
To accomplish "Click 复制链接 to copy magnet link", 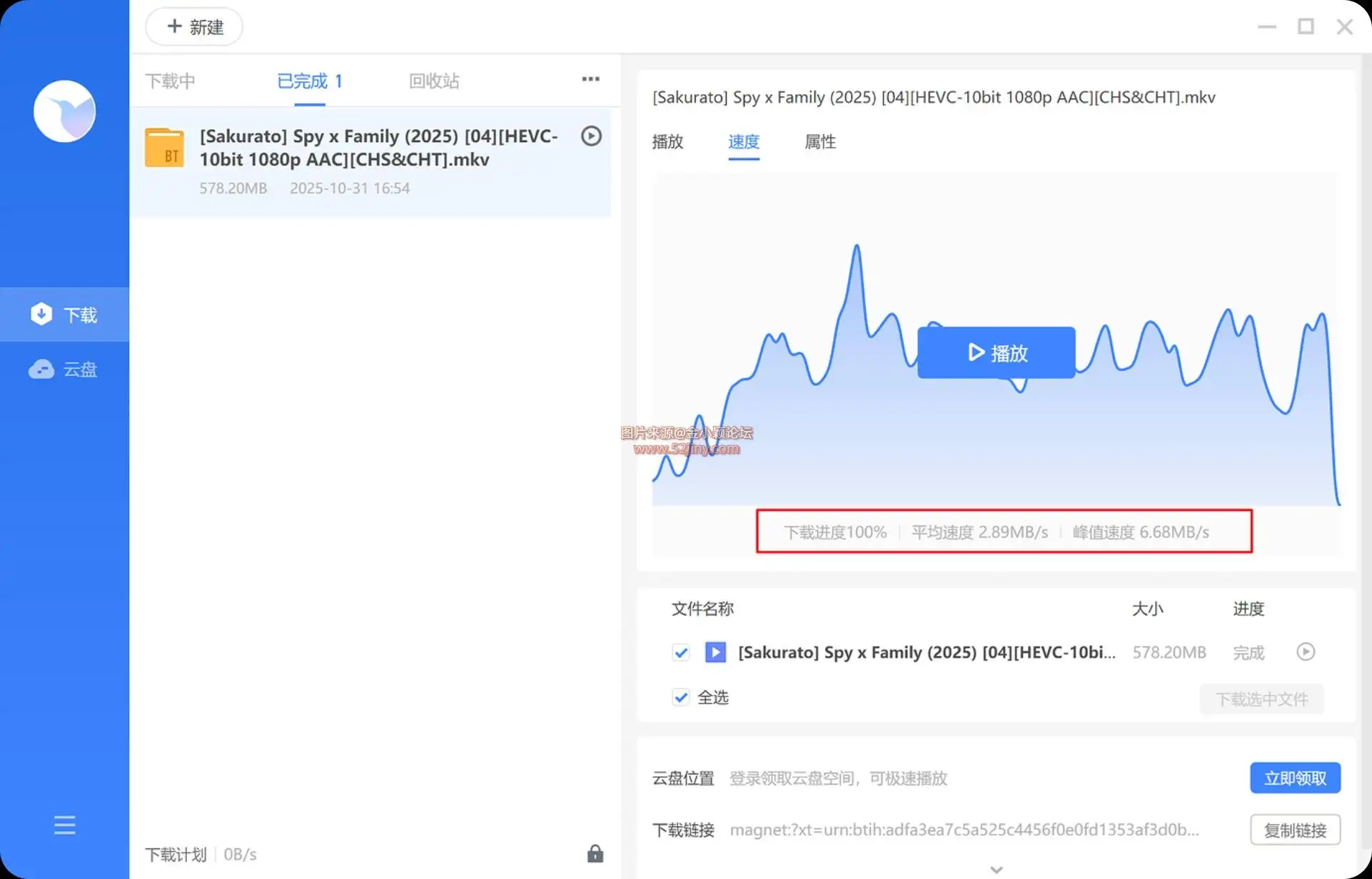I will coord(1294,830).
